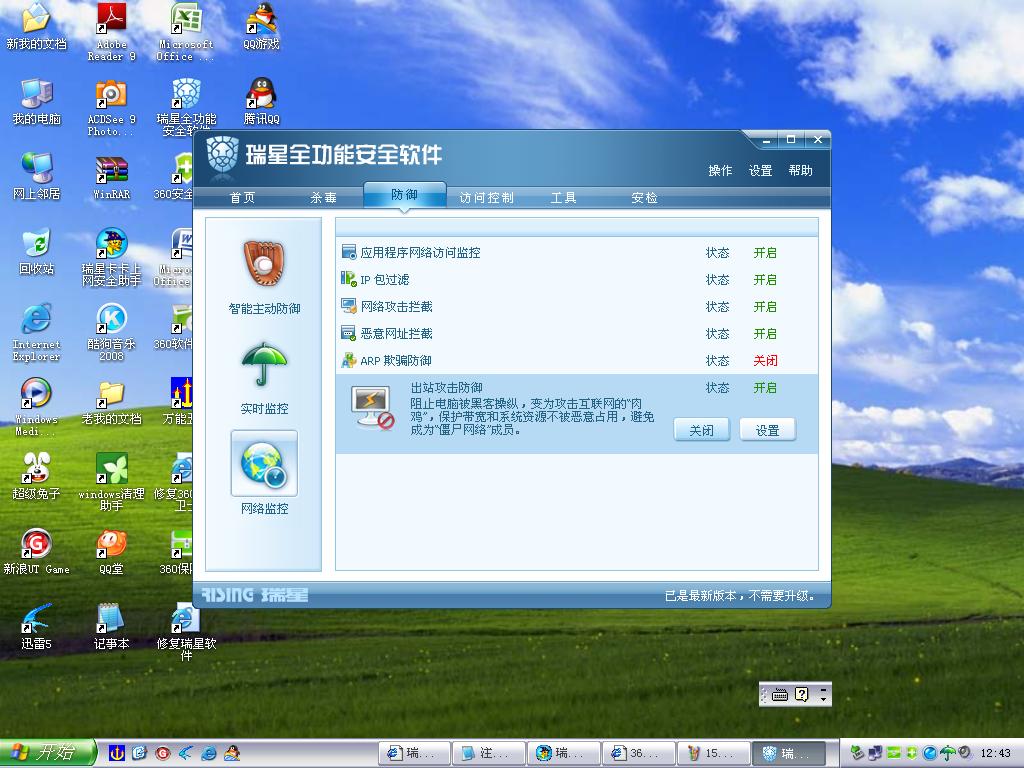Switch to the 杀毒 tab
The height and width of the screenshot is (768, 1024).
click(x=324, y=197)
